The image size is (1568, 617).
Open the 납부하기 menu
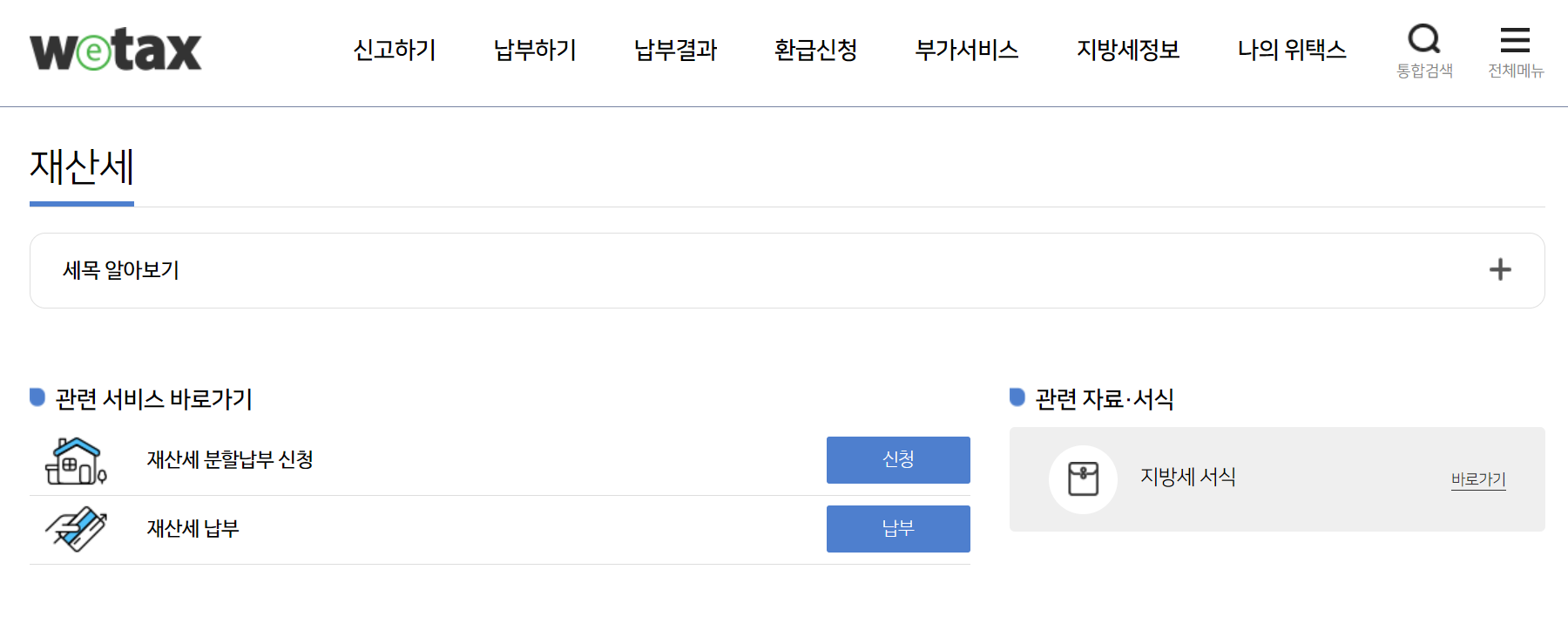point(534,51)
